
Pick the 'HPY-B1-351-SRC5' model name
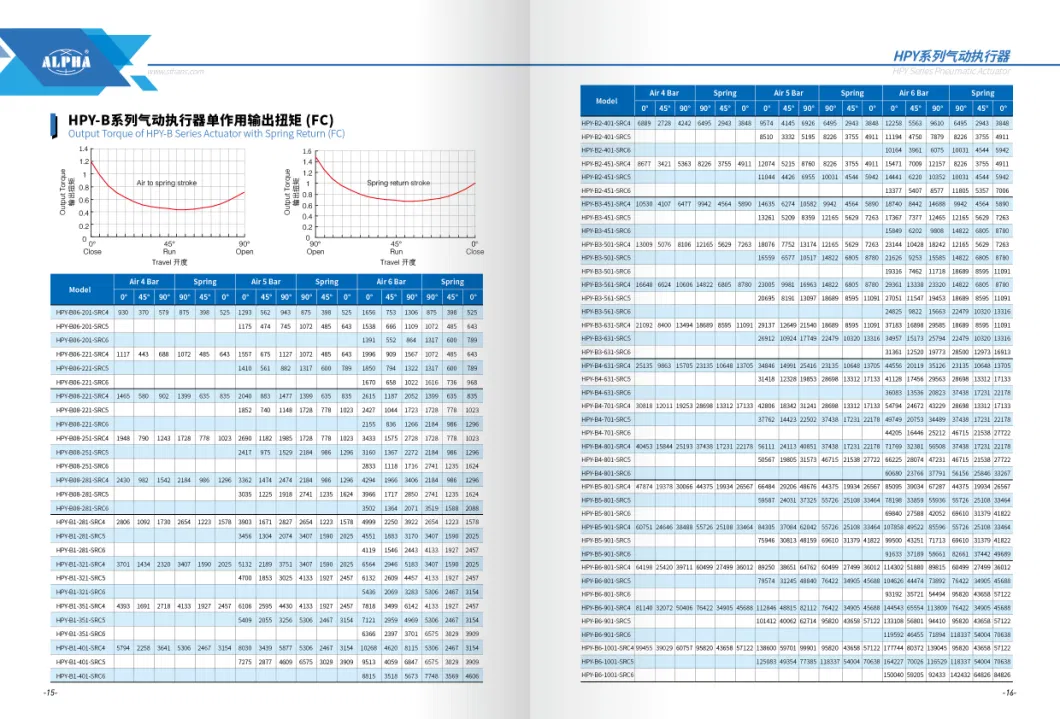(x=80, y=620)
